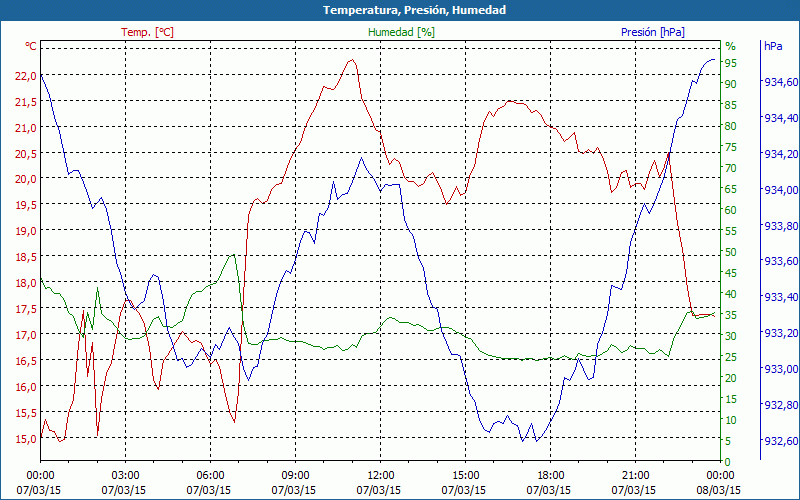The height and width of the screenshot is (500, 800).
Task: Click the 30 humidity axis value
Action: 731,336
